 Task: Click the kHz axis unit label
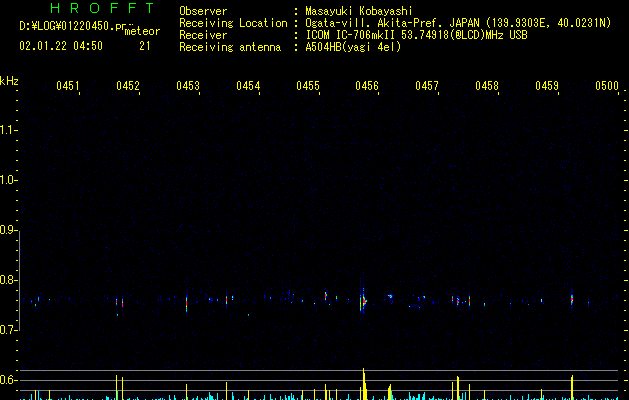tap(9, 81)
